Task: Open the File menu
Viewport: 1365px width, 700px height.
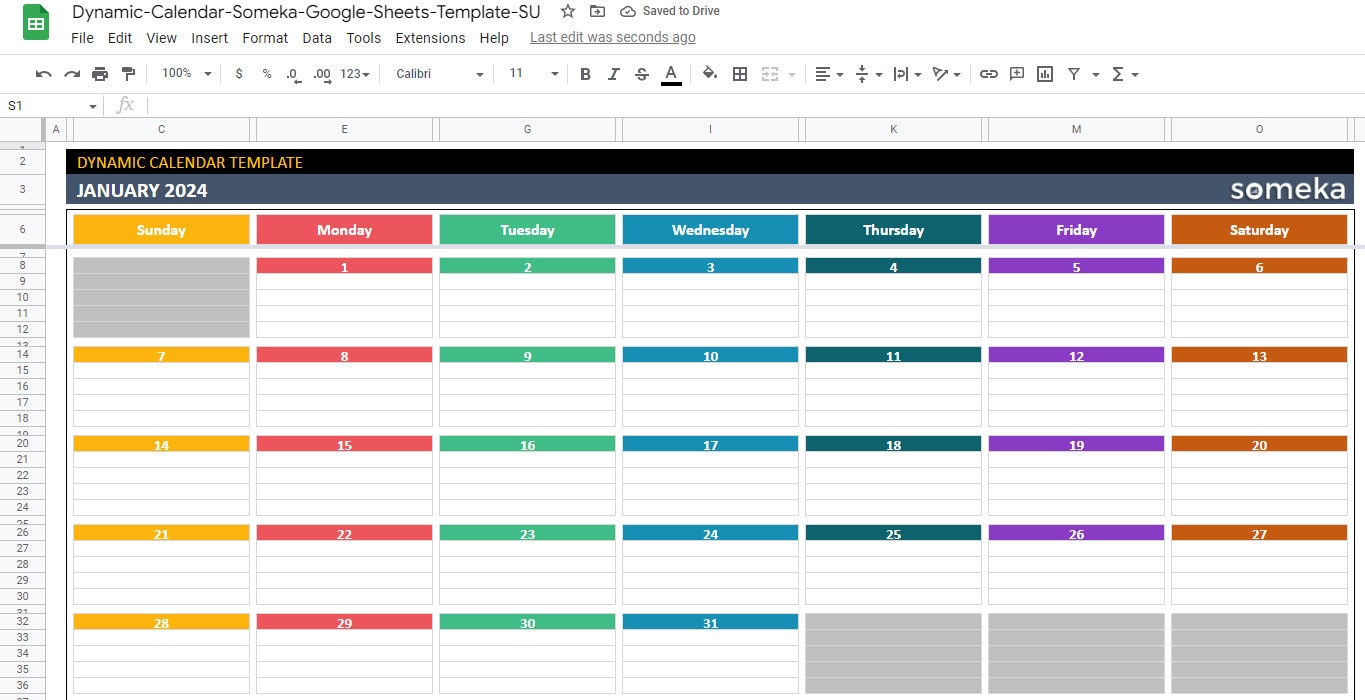Action: coord(82,38)
